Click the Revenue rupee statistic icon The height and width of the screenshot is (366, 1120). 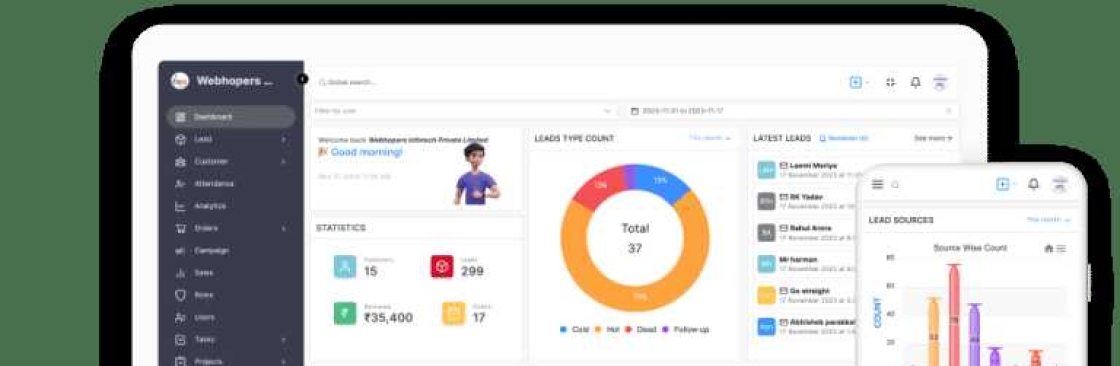pyautogui.click(x=345, y=313)
